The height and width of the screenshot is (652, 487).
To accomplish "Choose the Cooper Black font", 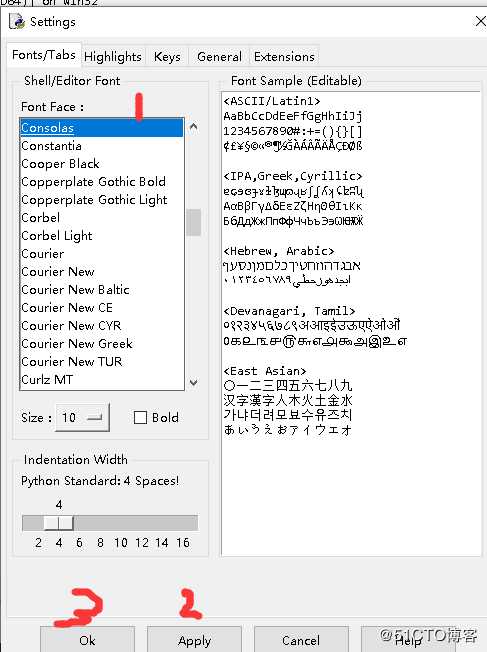I will (x=101, y=163).
